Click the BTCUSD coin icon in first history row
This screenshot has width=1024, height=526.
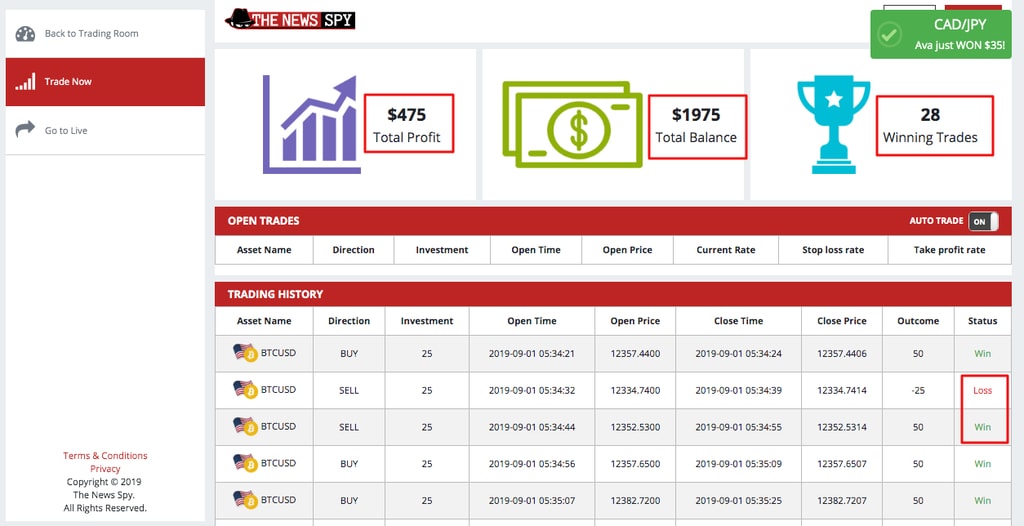[x=246, y=353]
